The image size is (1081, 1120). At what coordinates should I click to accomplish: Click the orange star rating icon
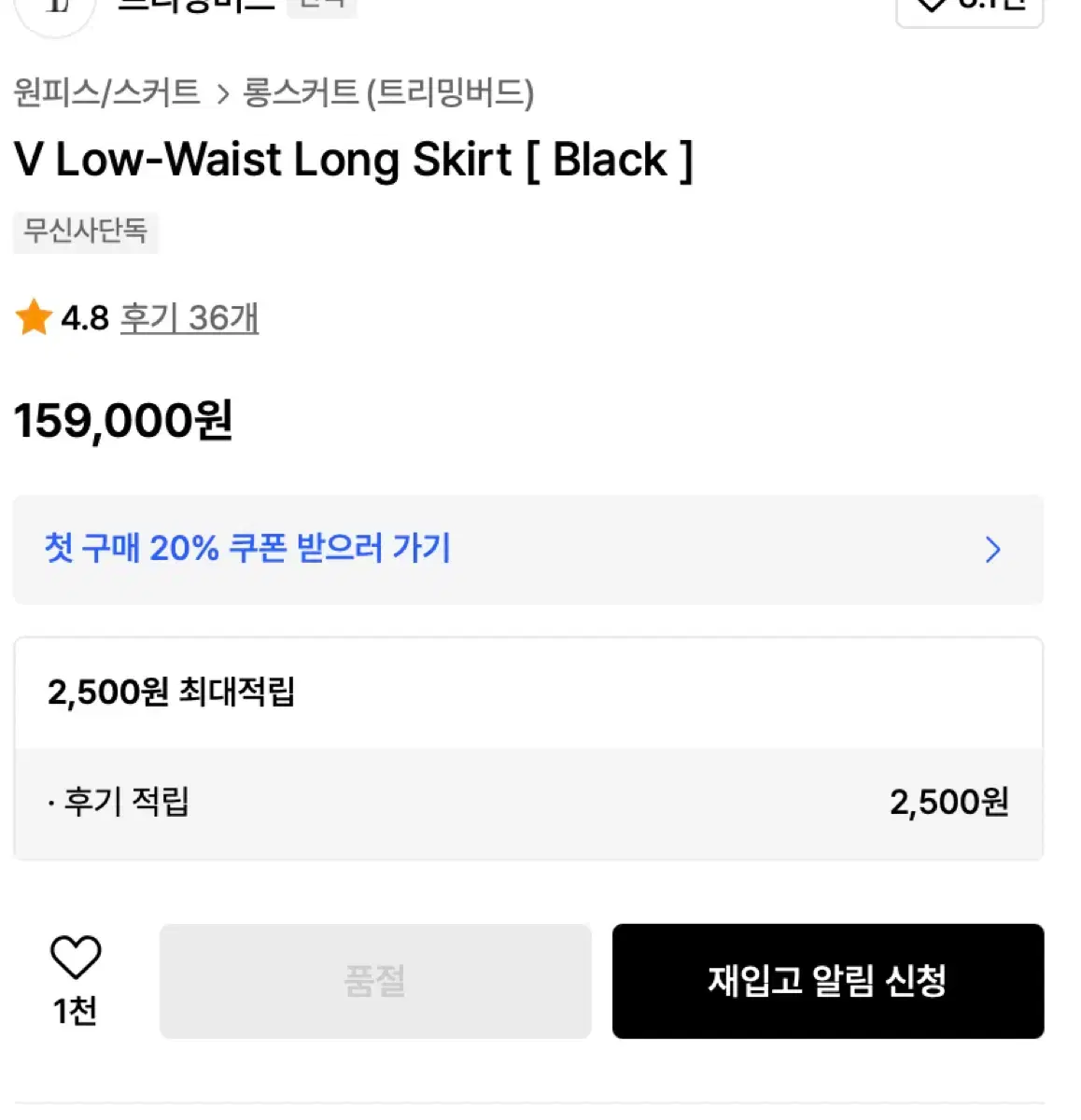point(34,317)
